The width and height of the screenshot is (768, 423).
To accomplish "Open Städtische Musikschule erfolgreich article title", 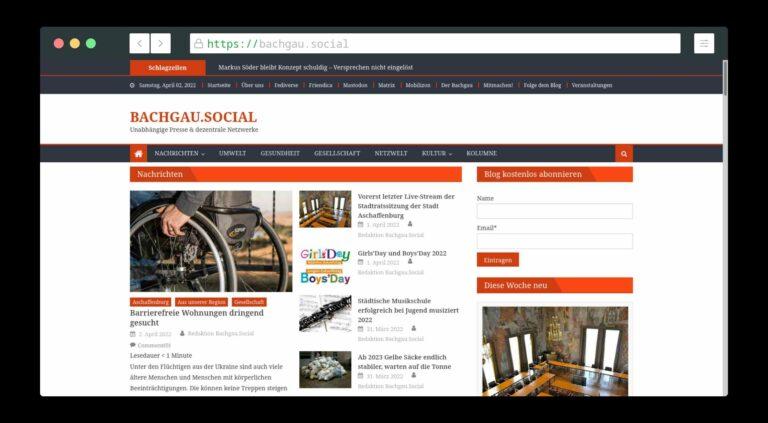I will pyautogui.click(x=408, y=310).
